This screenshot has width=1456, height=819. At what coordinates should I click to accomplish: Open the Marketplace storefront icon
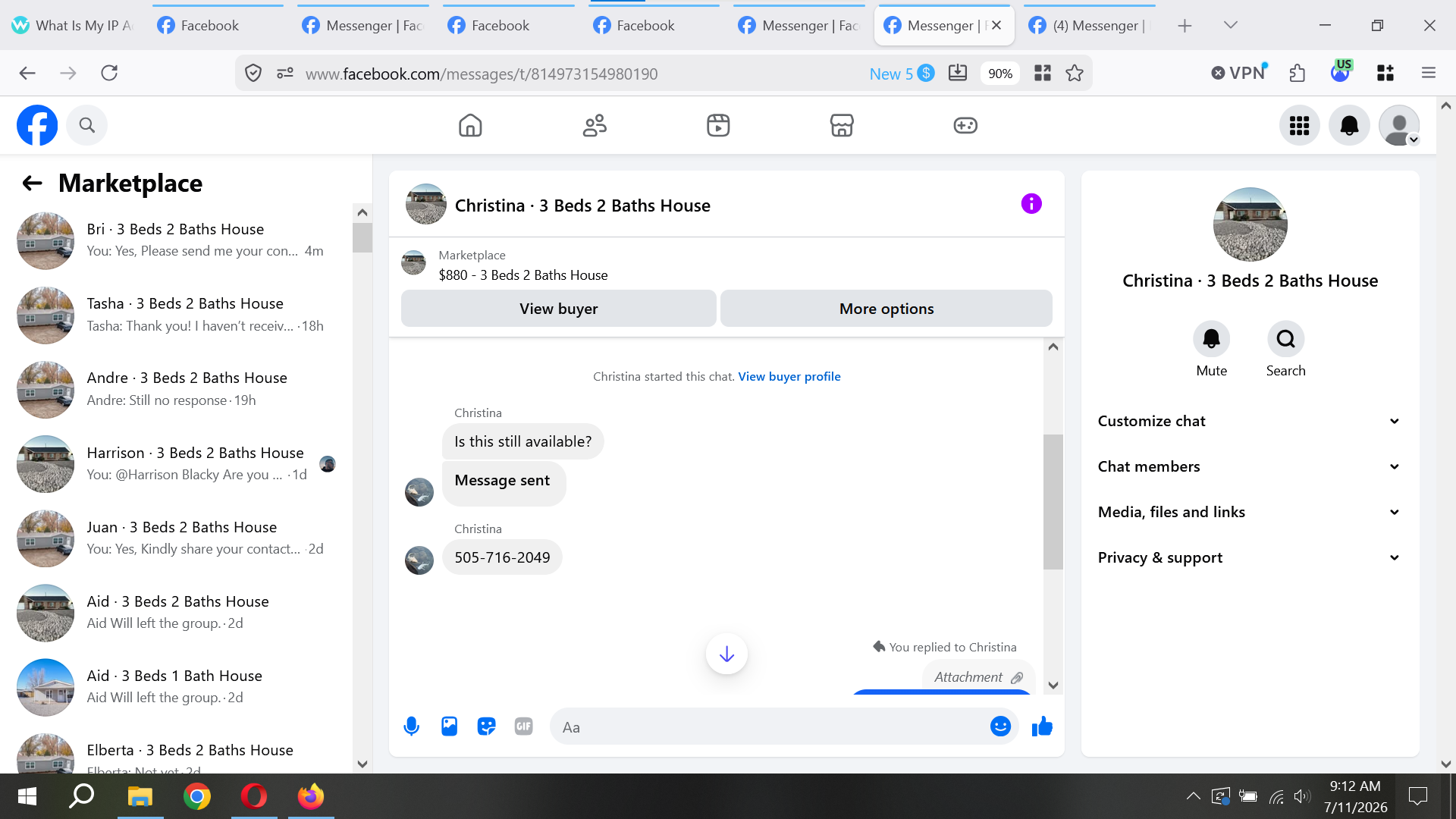[842, 125]
